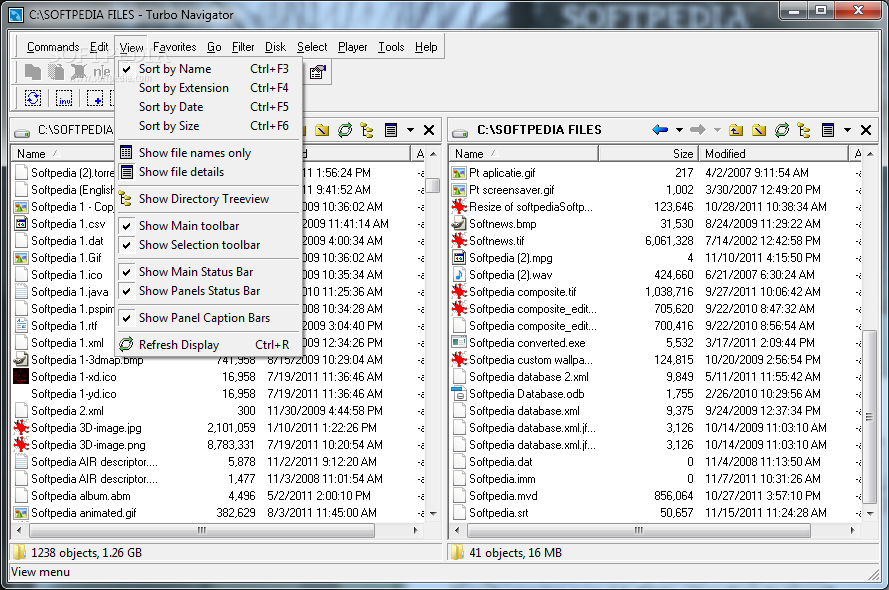Close the left panel with the X icon
The height and width of the screenshot is (590, 889).
coord(429,130)
